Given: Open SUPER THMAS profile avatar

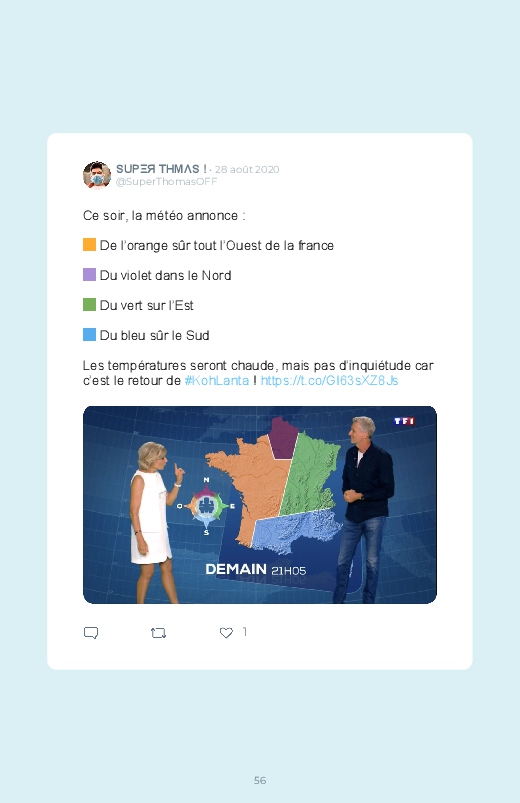Looking at the screenshot, I should [97, 175].
